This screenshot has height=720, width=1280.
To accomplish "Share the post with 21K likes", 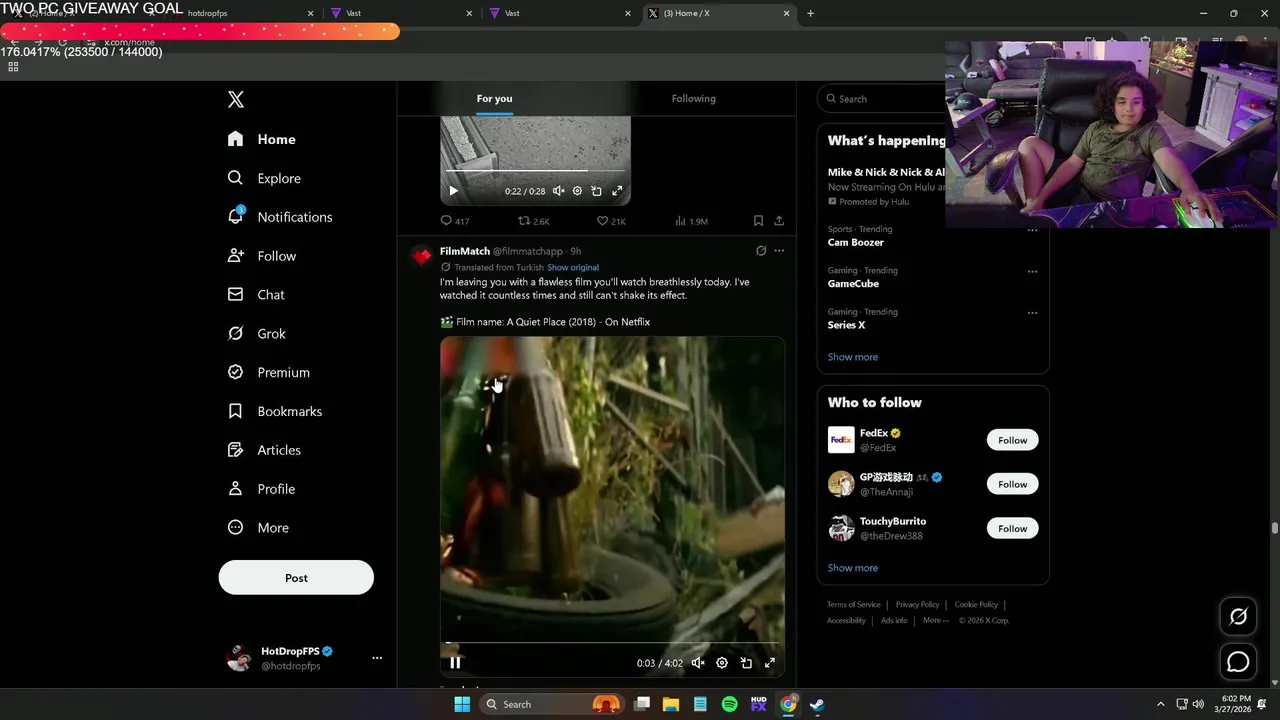I will [x=779, y=221].
